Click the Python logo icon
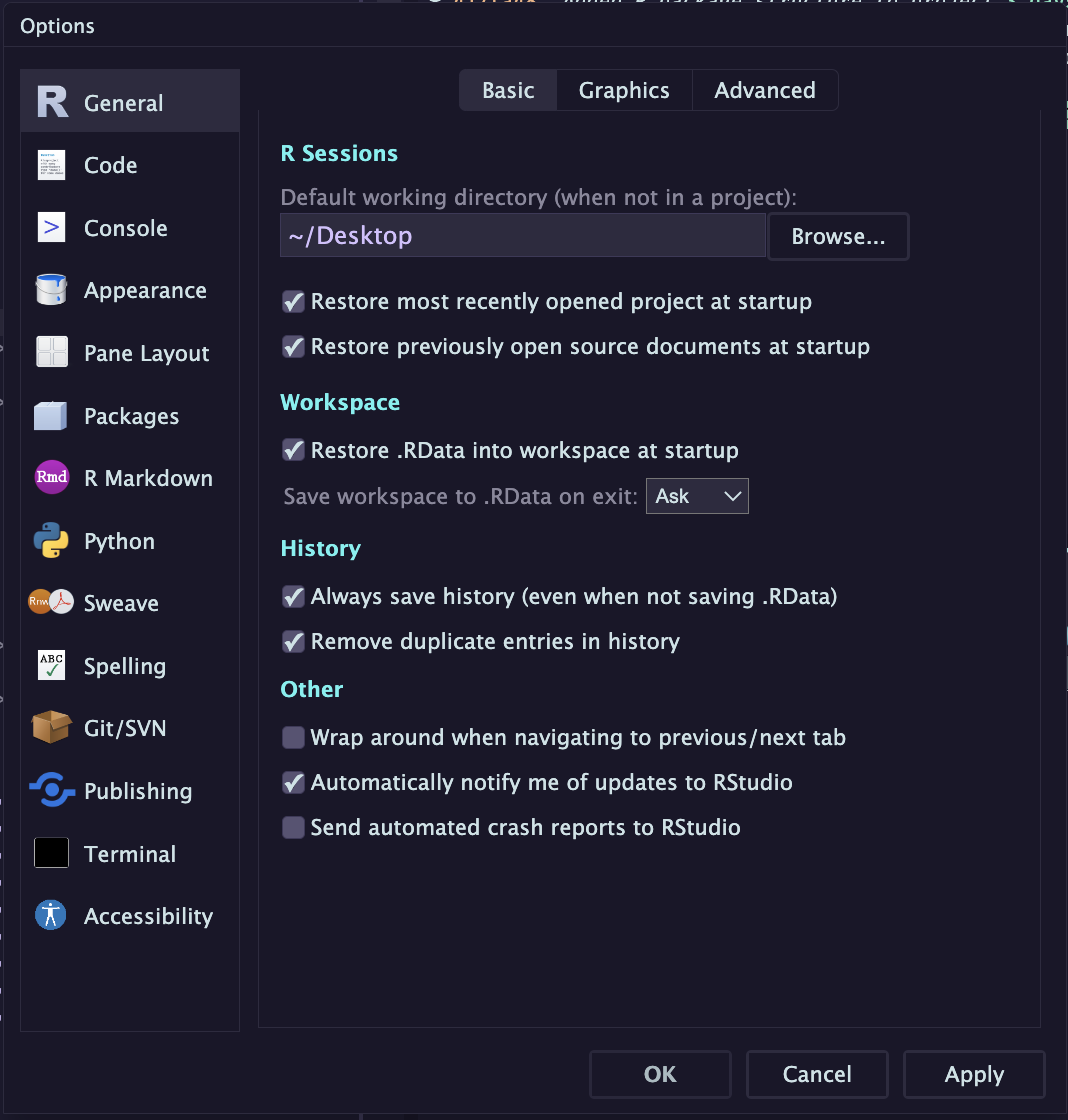This screenshot has width=1068, height=1120. pos(51,540)
